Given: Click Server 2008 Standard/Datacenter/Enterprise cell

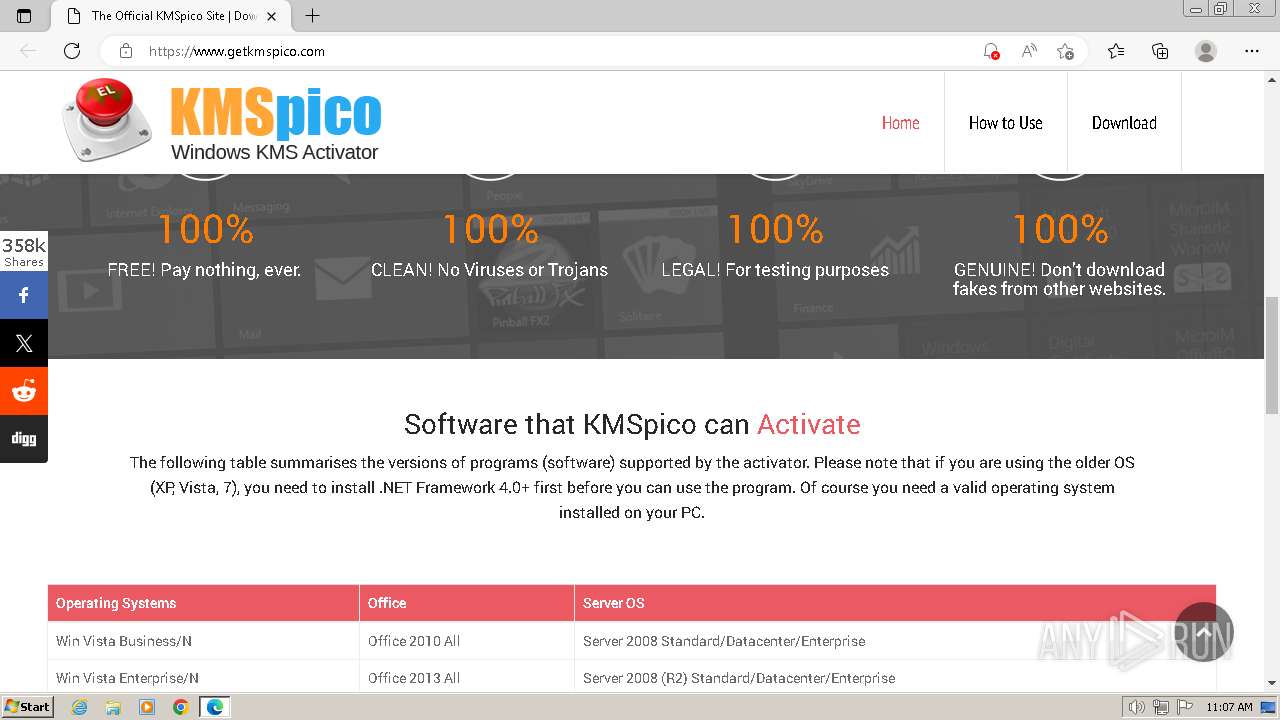Looking at the screenshot, I should tap(895, 641).
